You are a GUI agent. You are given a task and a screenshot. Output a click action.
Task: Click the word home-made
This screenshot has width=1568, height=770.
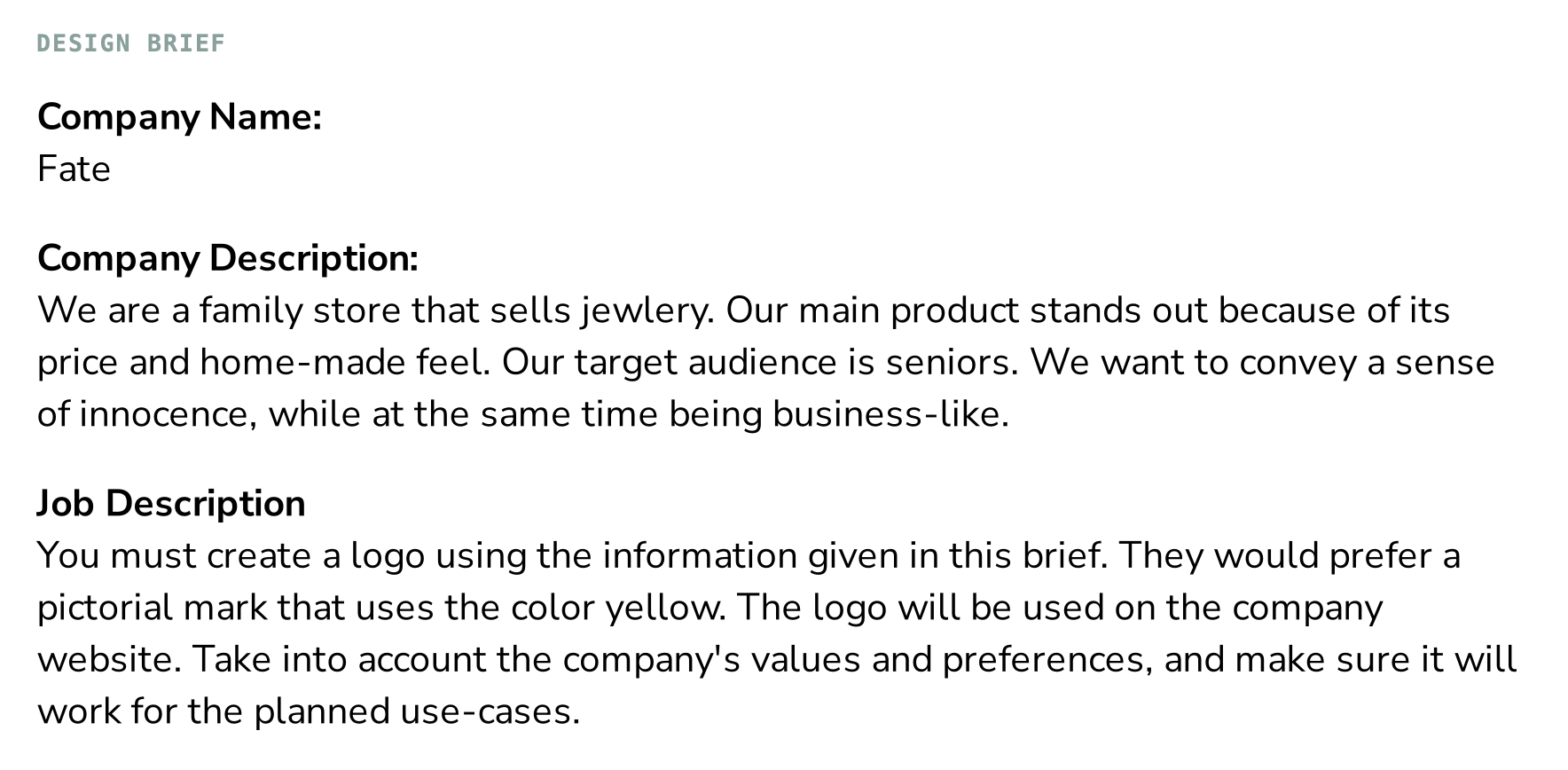(302, 362)
